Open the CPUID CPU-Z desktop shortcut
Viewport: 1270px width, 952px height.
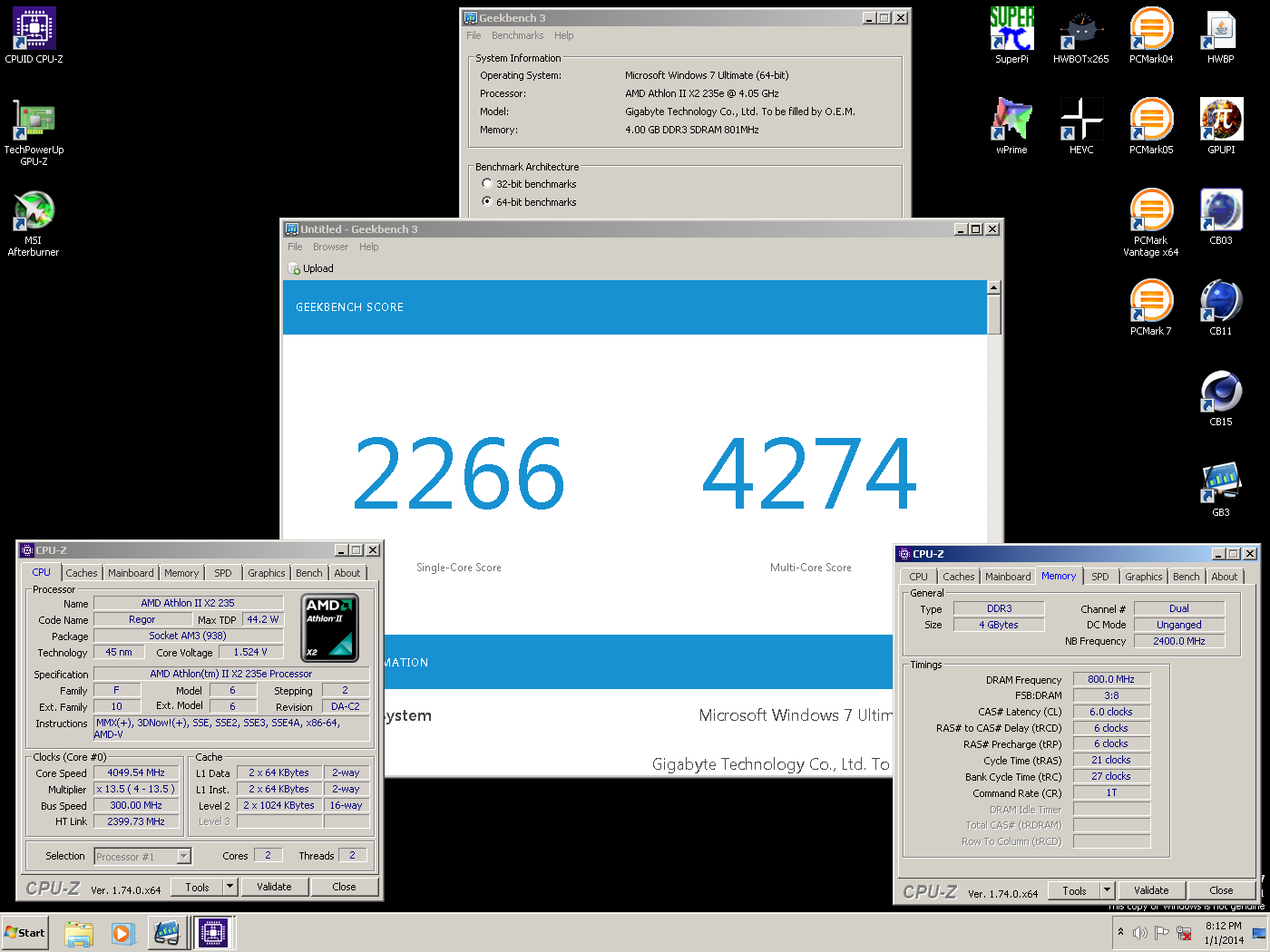tap(34, 36)
